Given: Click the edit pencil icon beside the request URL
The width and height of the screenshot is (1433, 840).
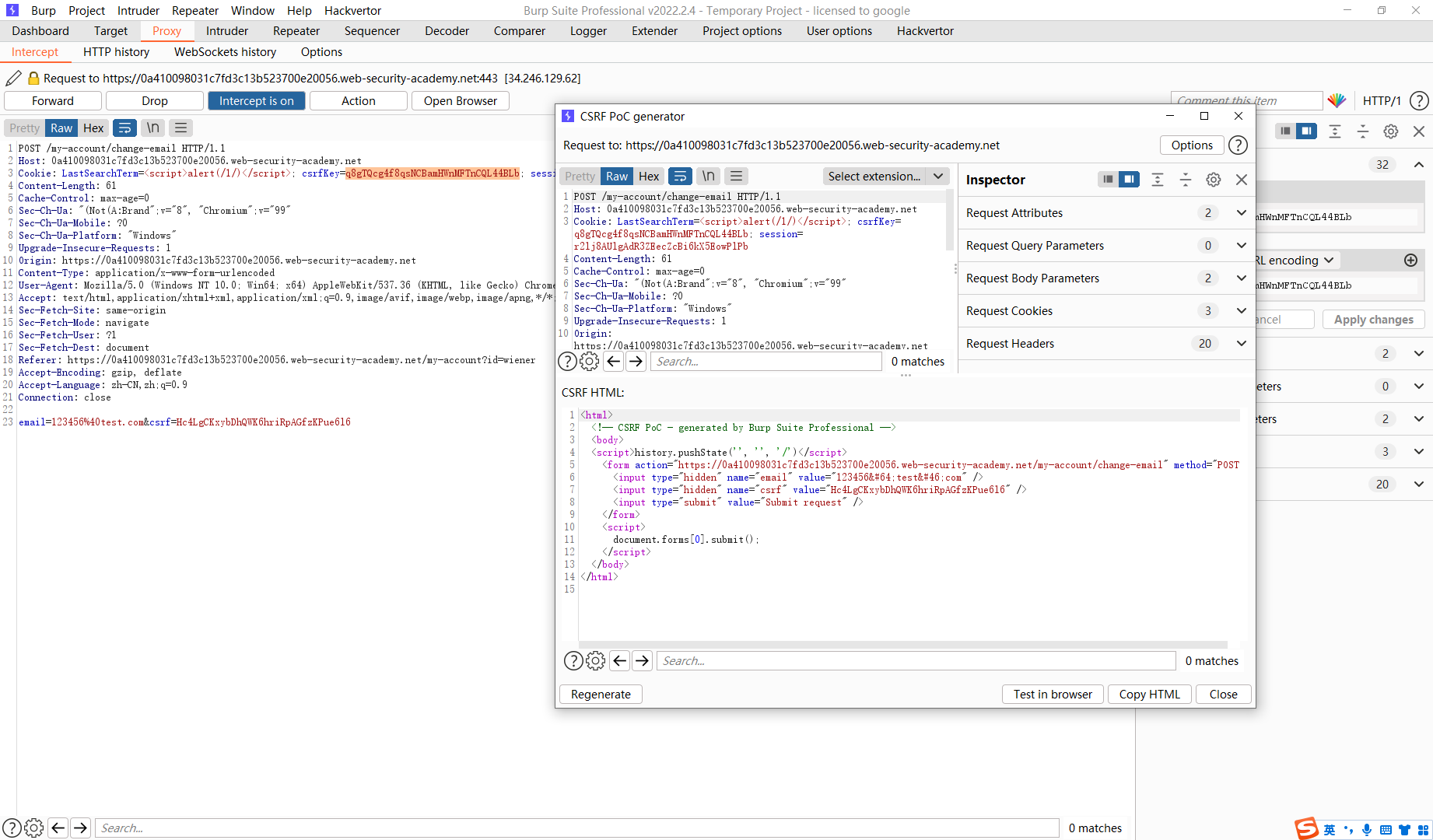Looking at the screenshot, I should tap(13, 78).
